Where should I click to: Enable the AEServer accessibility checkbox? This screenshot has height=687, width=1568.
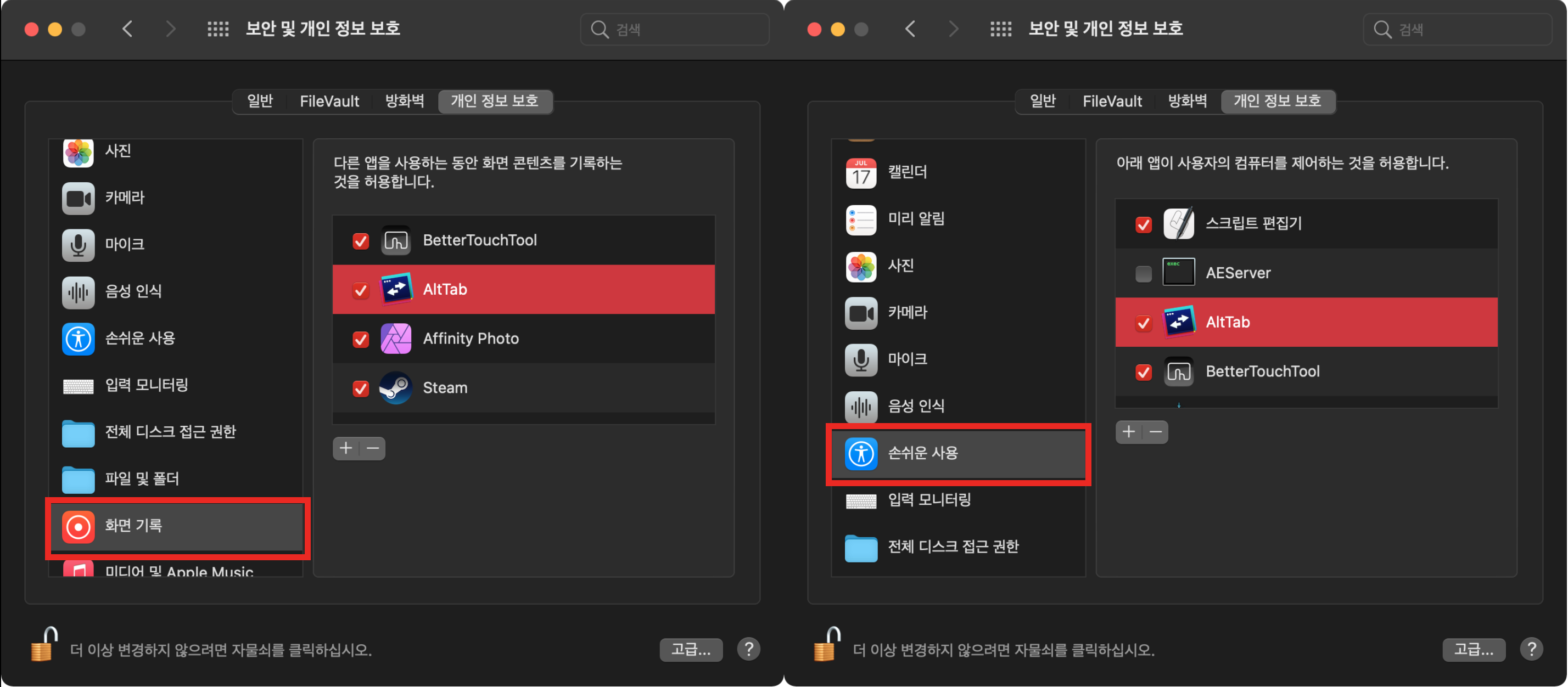pyautogui.click(x=1143, y=274)
